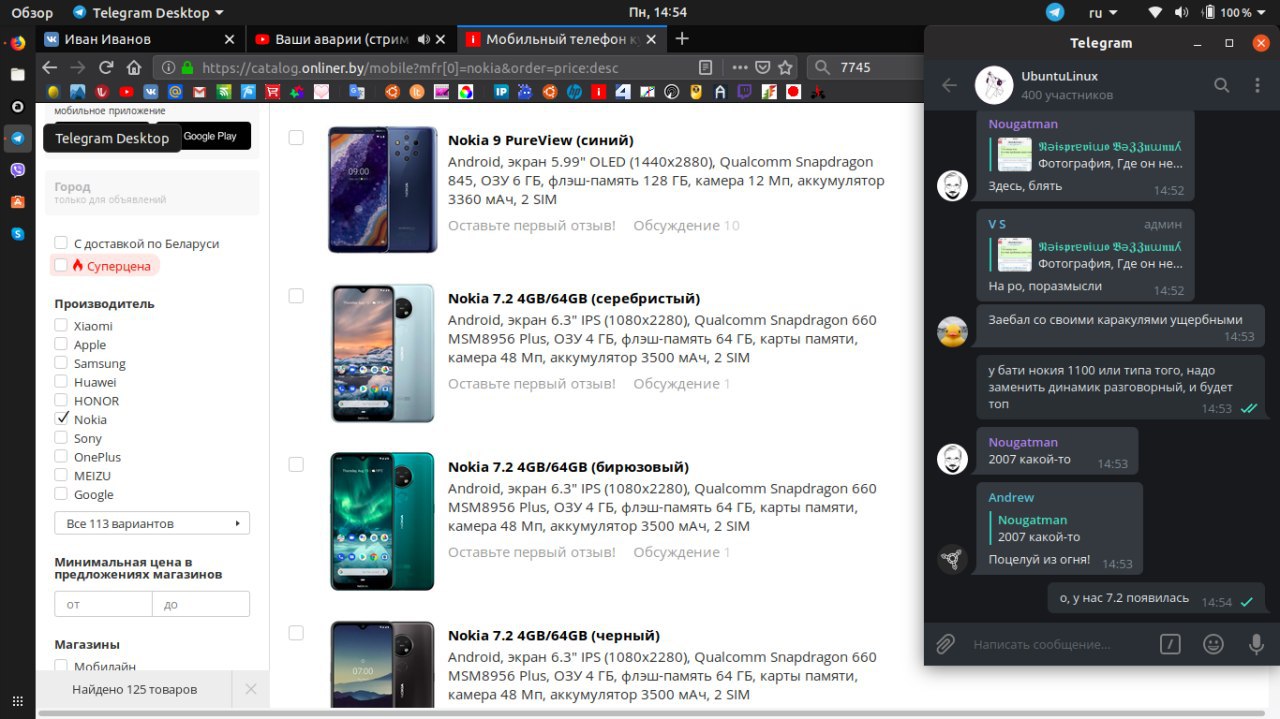The height and width of the screenshot is (719, 1280).
Task: Dismiss the Найдено 125 товаров bar
Action: coord(251,689)
